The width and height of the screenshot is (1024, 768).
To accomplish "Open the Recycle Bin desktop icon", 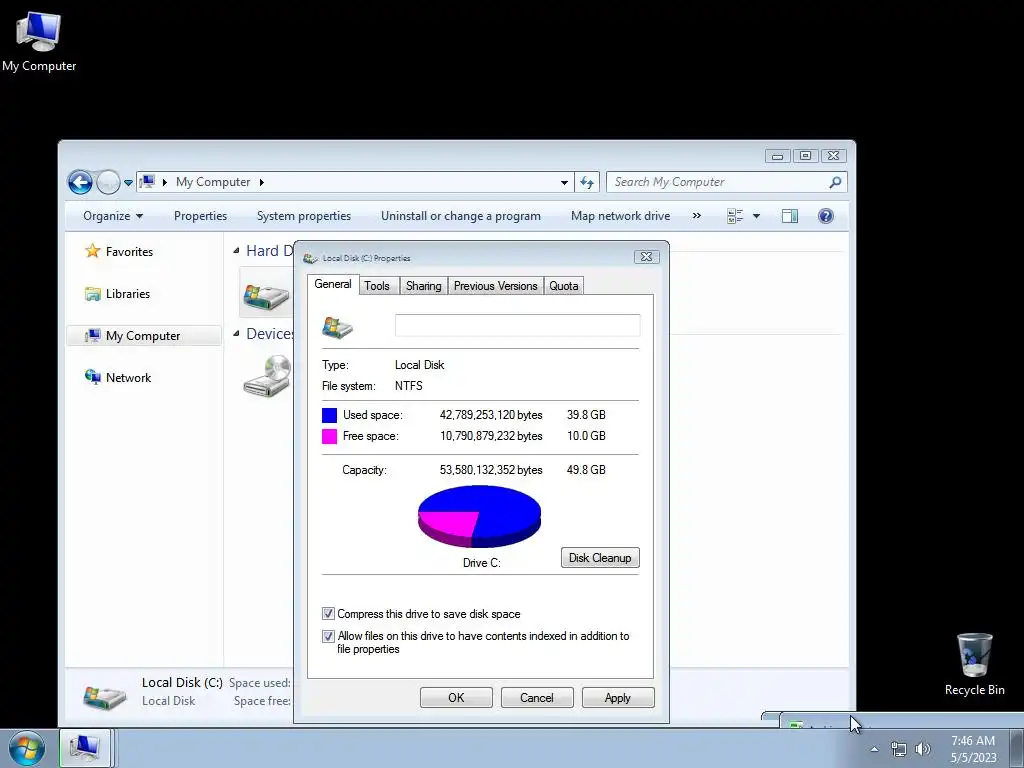I will coord(974,664).
